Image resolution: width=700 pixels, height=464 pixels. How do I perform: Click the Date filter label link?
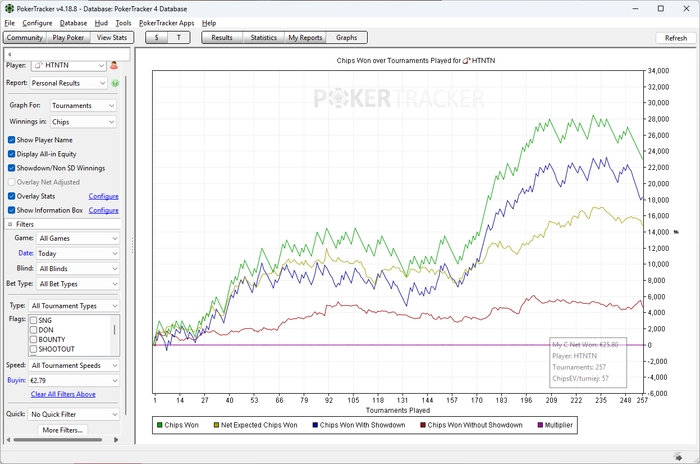(26, 253)
